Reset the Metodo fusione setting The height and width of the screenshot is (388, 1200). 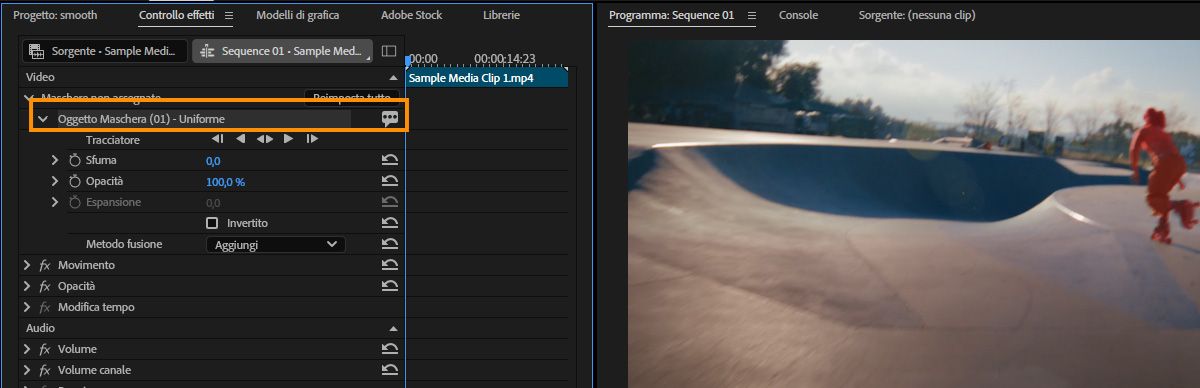390,244
